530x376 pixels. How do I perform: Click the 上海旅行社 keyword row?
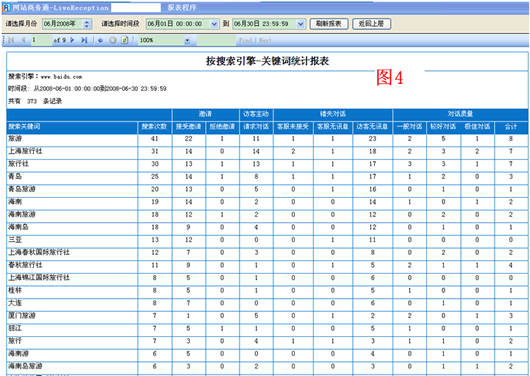pos(267,151)
